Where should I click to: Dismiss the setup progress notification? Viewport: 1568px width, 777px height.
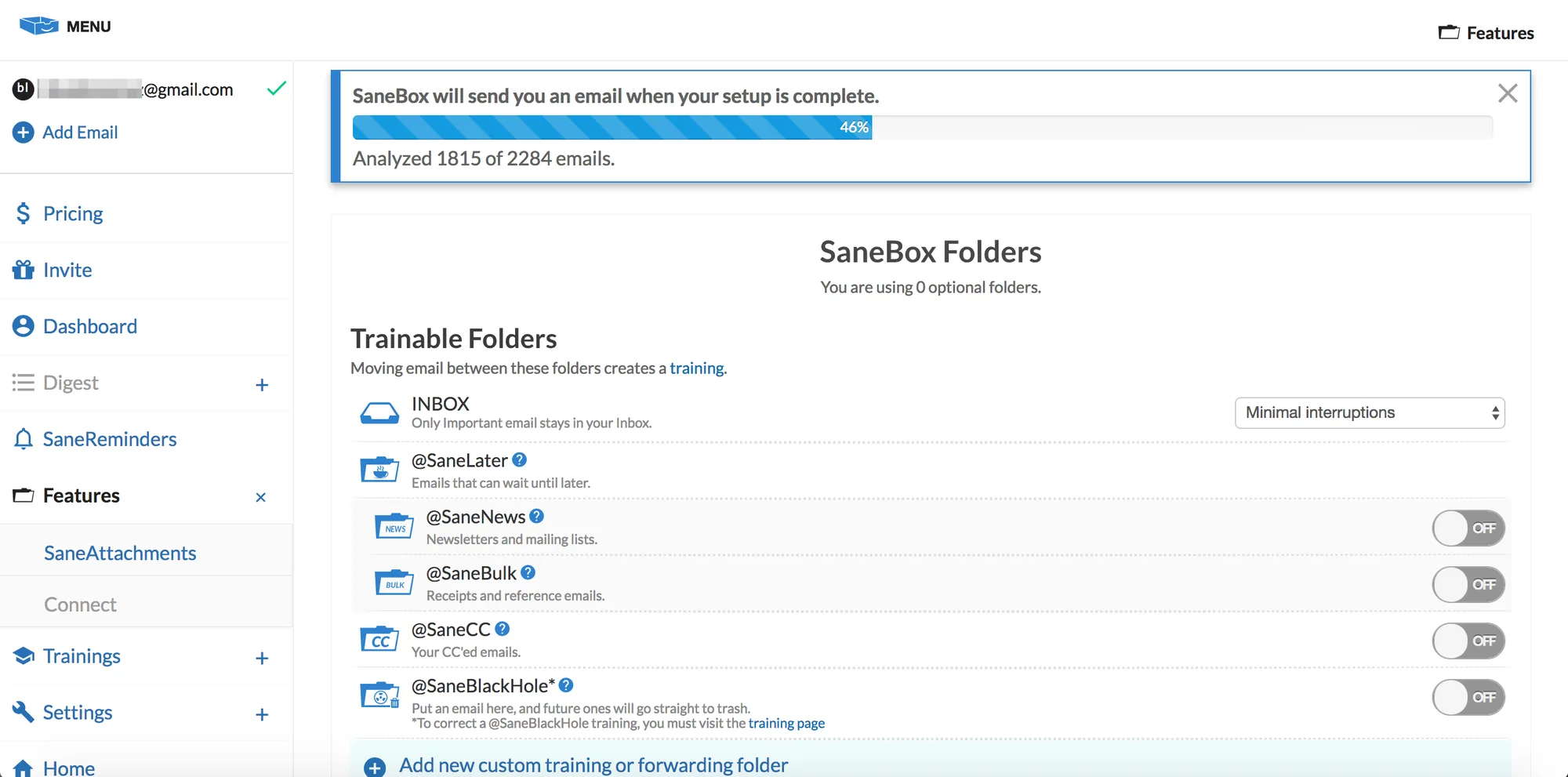click(1508, 93)
